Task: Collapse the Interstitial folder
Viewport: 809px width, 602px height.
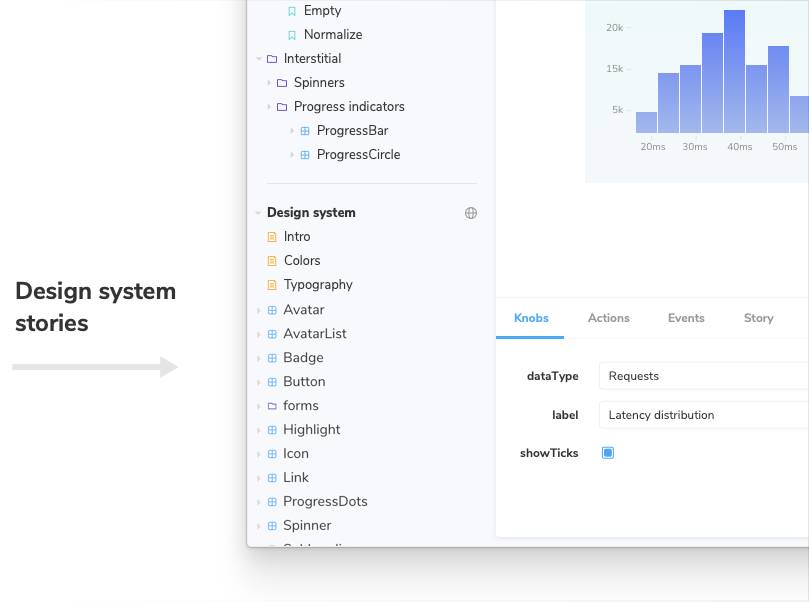Action: (x=258, y=58)
